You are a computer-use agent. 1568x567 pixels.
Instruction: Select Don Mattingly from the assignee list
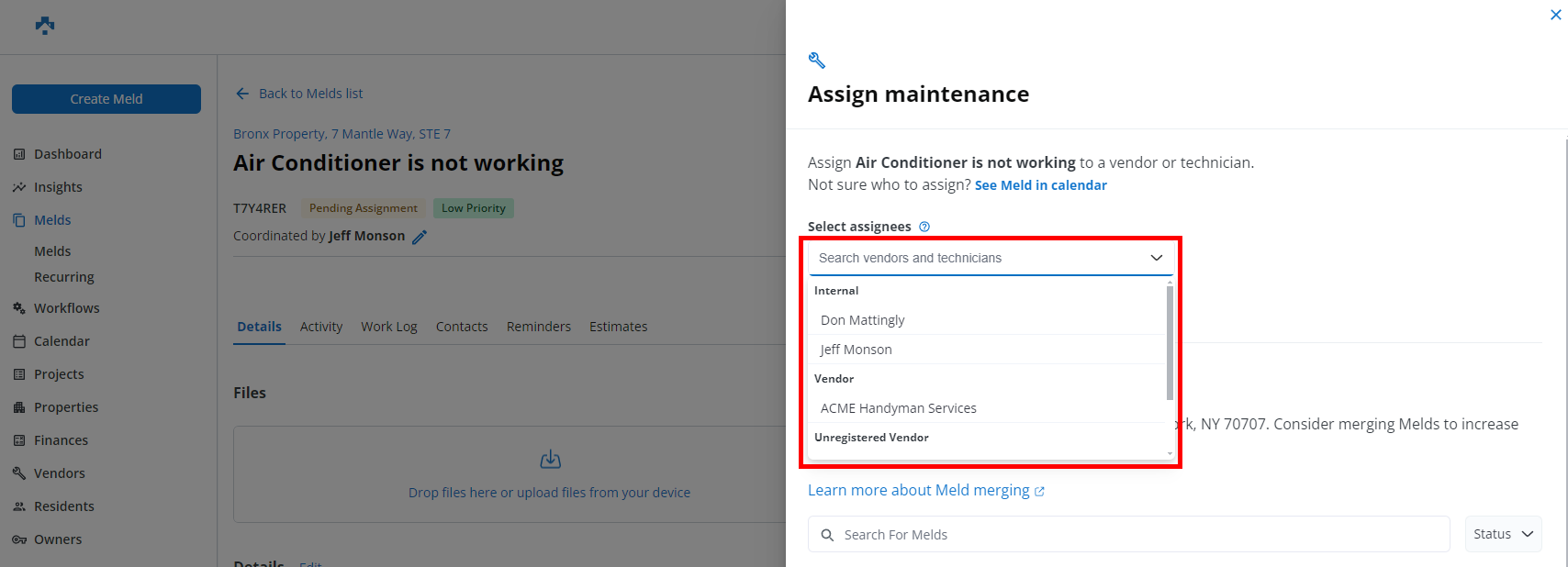tap(862, 320)
